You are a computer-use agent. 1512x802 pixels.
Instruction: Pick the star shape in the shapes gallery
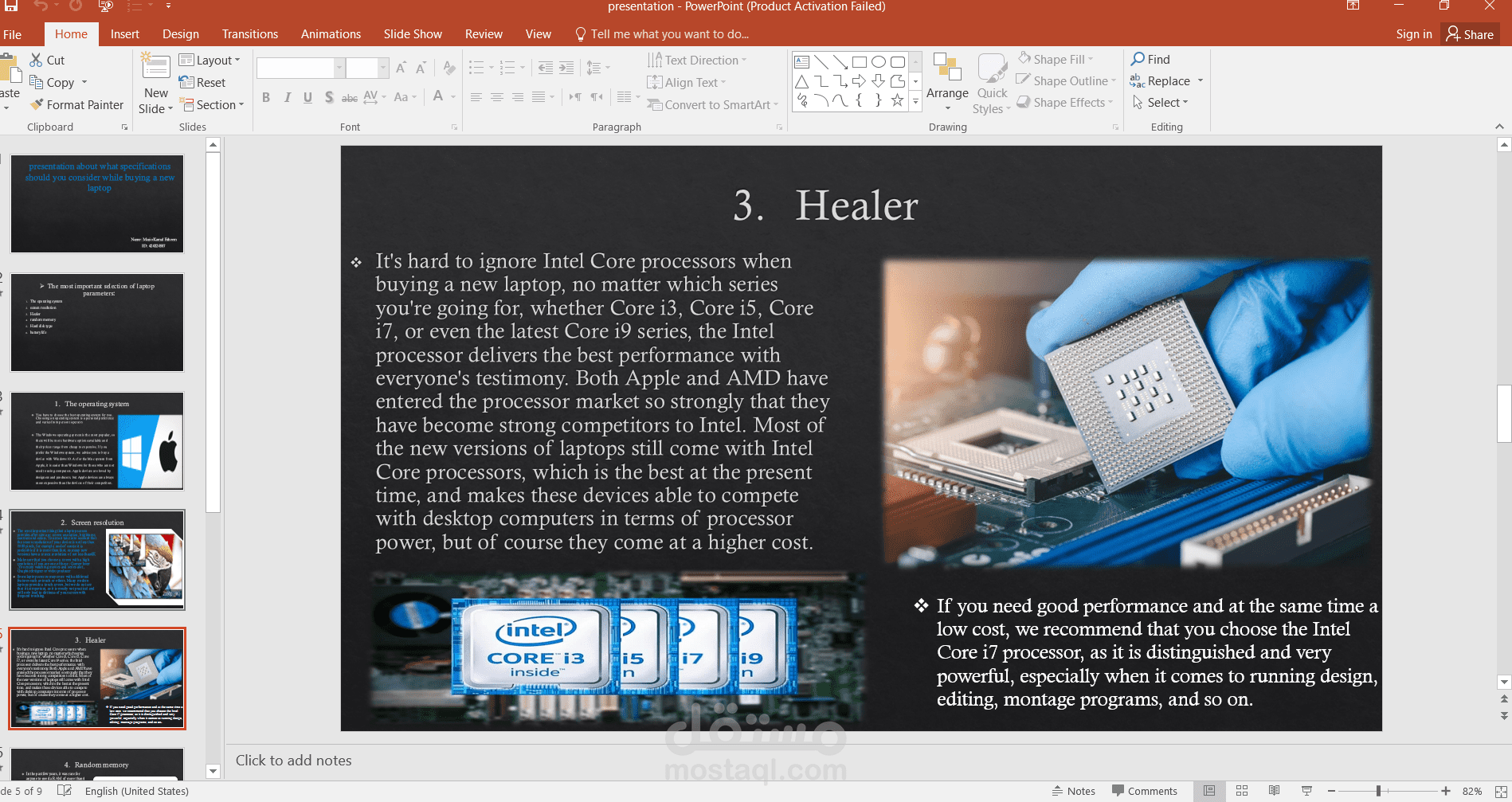point(898,100)
